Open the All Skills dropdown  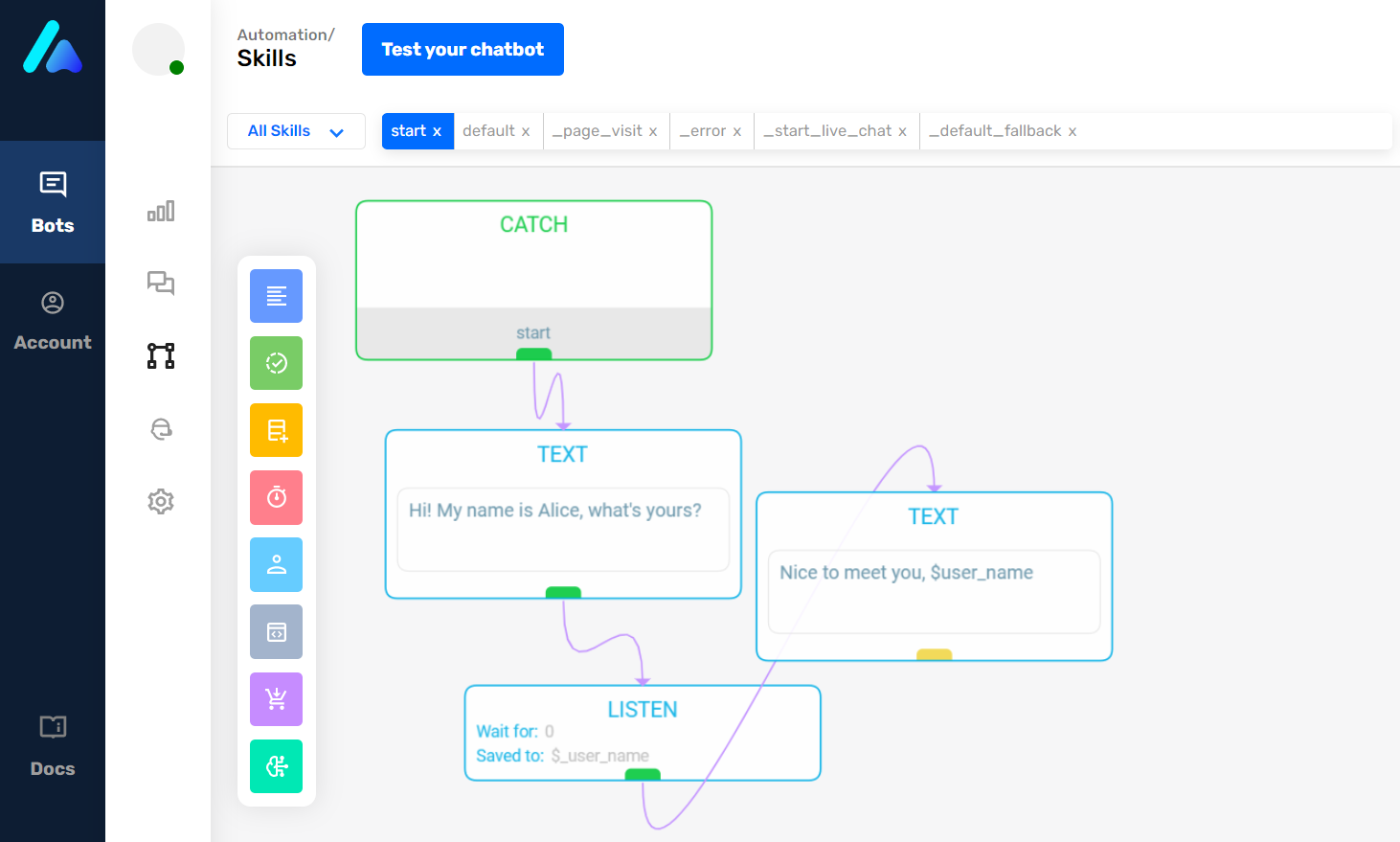[x=296, y=131]
